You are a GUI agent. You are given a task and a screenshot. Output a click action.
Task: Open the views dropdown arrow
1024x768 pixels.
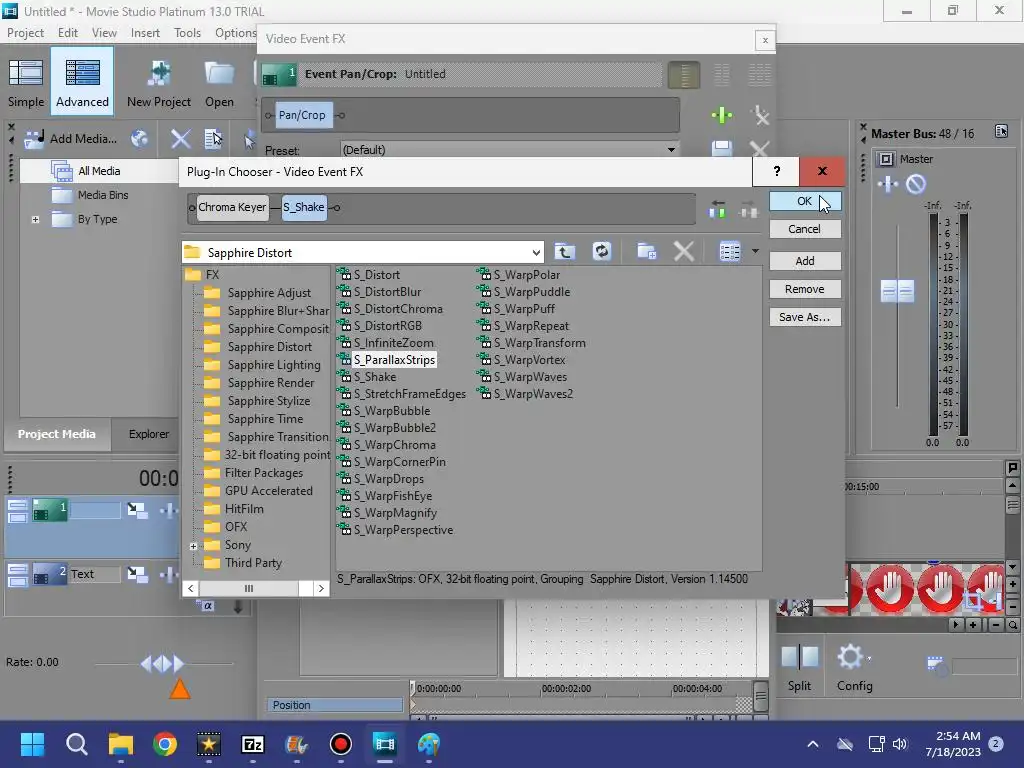[x=755, y=251]
